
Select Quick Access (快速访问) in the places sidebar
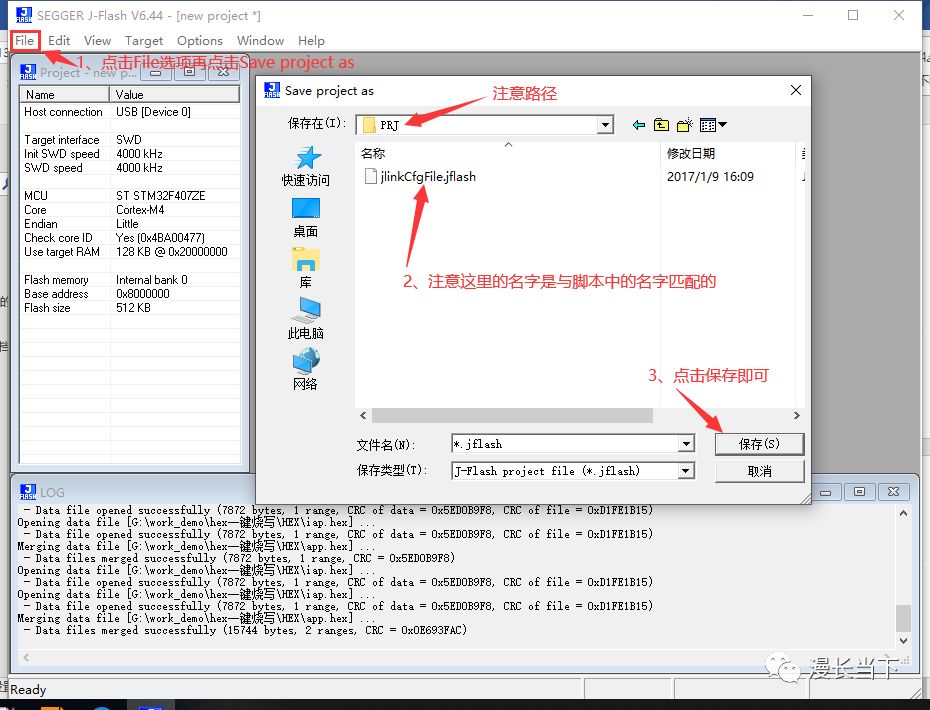(305, 166)
